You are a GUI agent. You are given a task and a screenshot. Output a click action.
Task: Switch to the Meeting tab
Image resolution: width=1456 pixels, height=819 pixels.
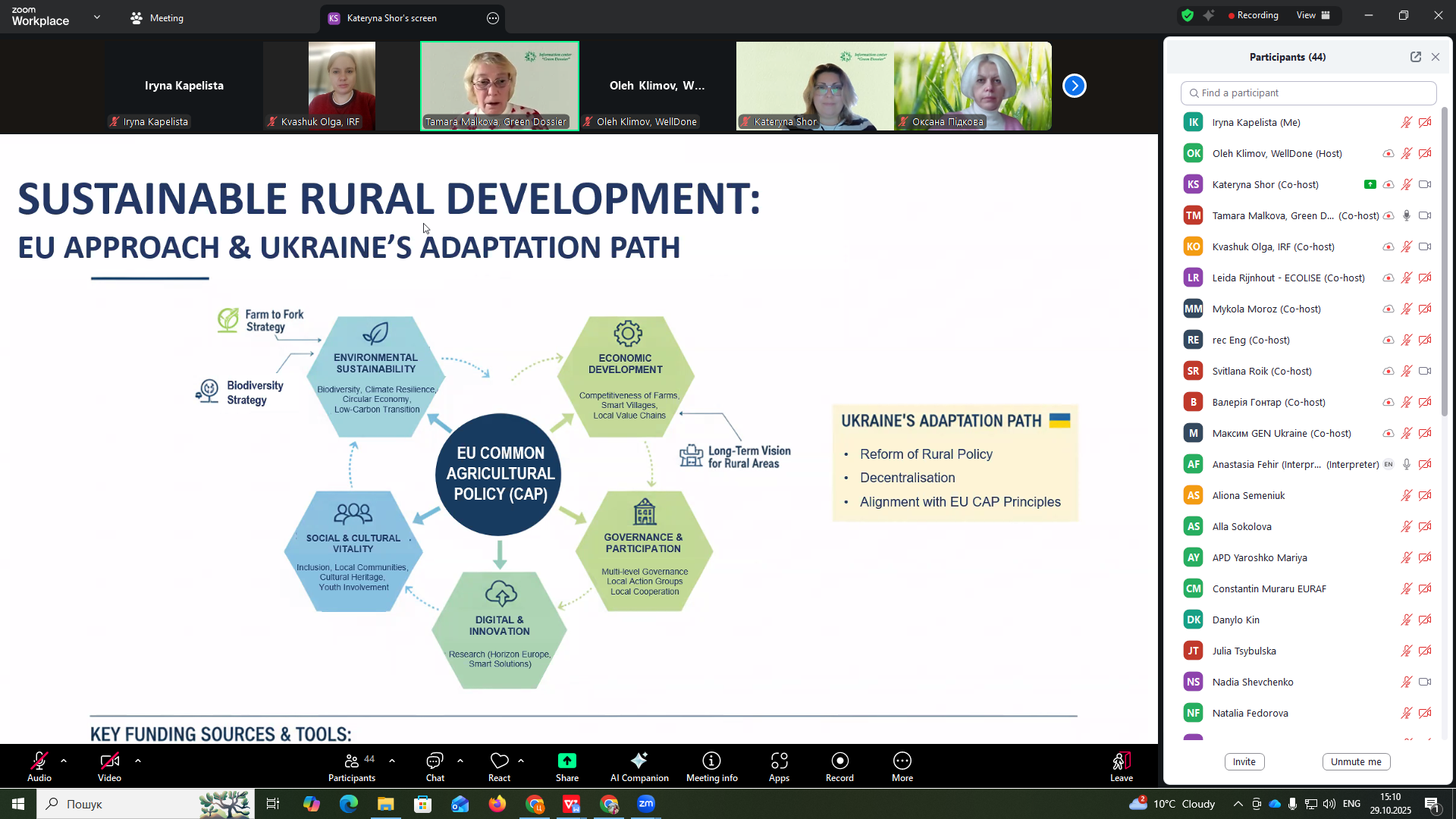[157, 18]
